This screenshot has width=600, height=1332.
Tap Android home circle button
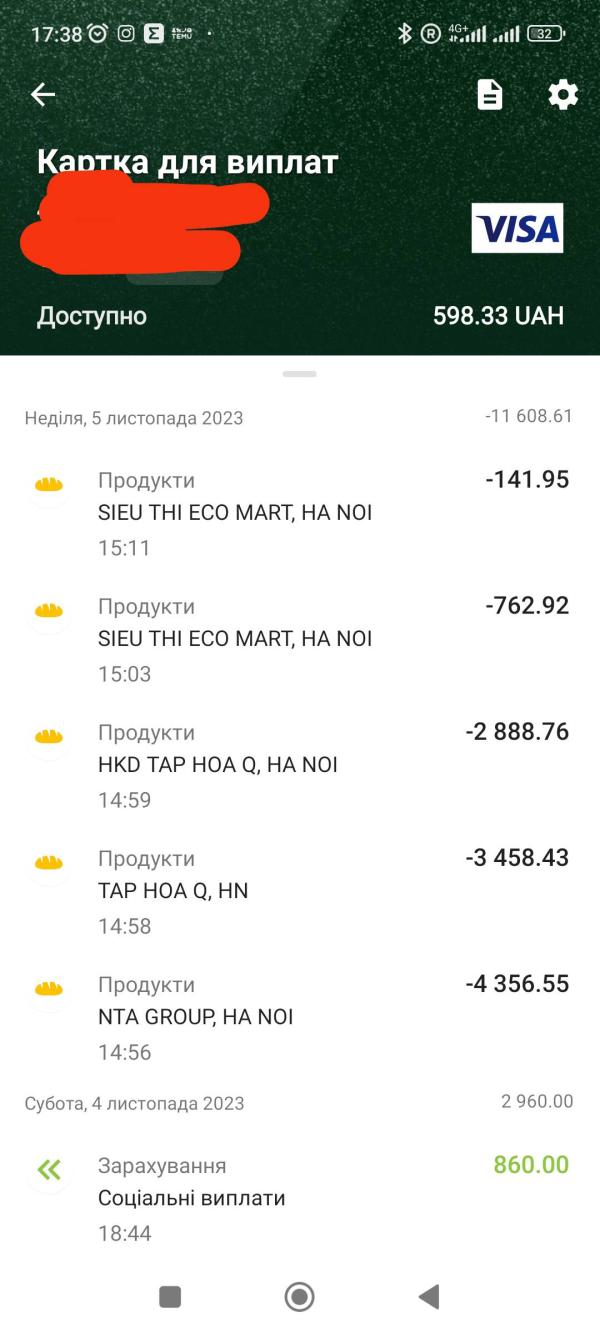[x=299, y=1297]
